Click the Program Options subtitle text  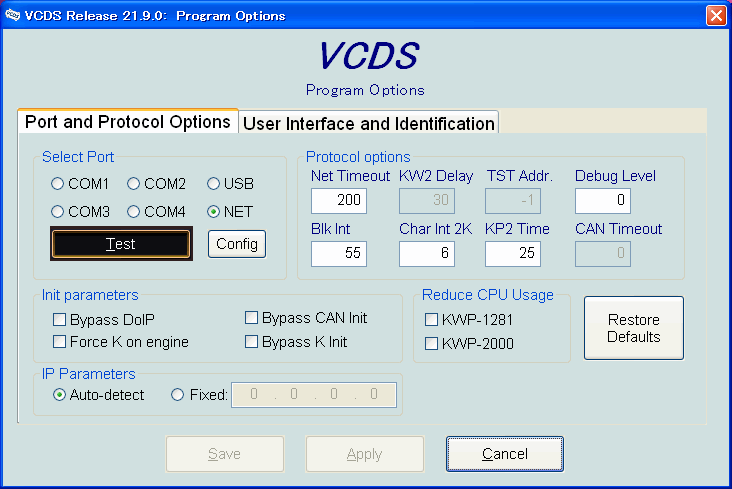pyautogui.click(x=365, y=90)
